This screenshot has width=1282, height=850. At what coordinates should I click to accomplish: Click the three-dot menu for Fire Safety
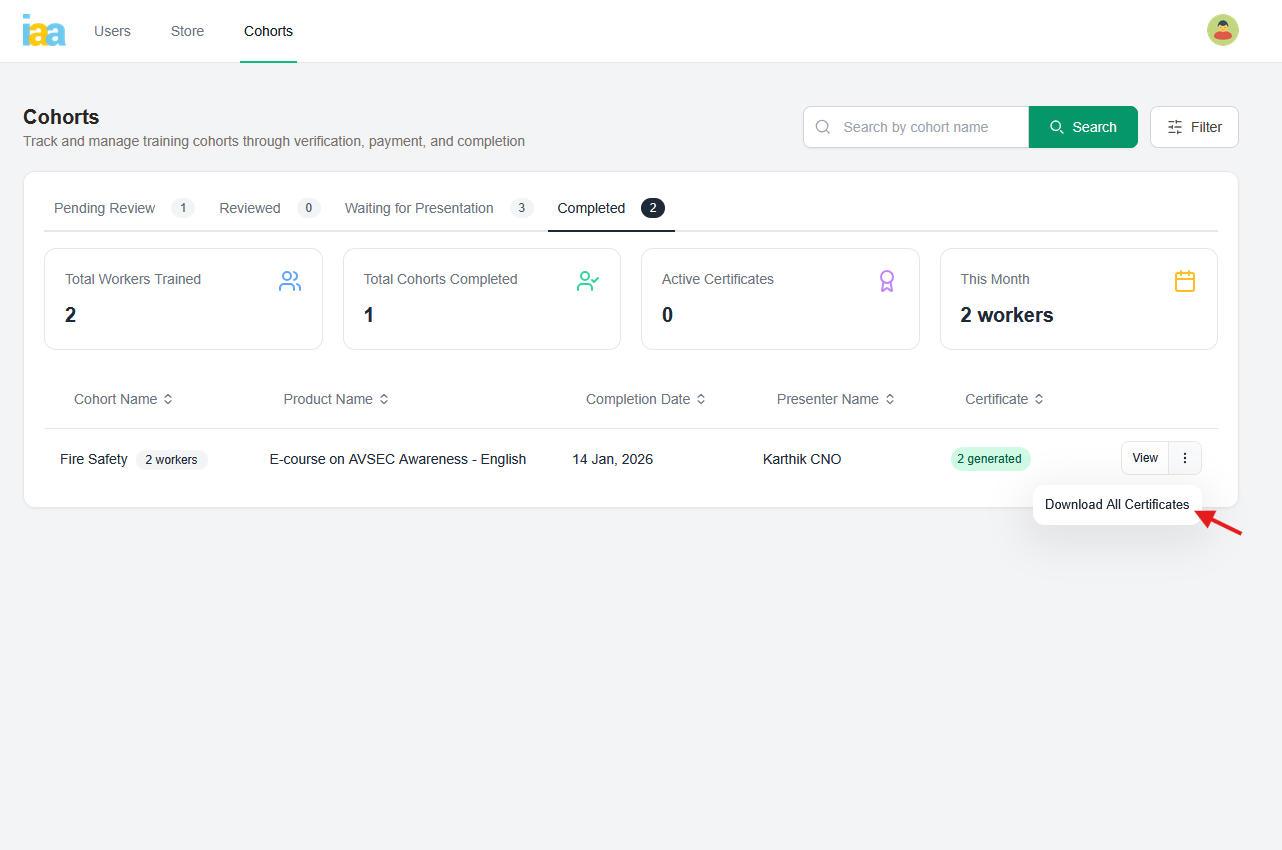pyautogui.click(x=1185, y=458)
